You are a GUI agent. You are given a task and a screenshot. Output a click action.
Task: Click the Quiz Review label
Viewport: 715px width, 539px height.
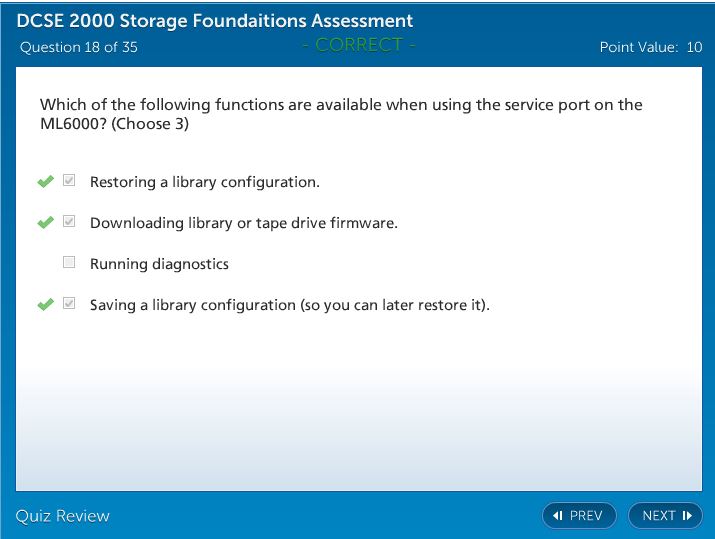(x=63, y=516)
